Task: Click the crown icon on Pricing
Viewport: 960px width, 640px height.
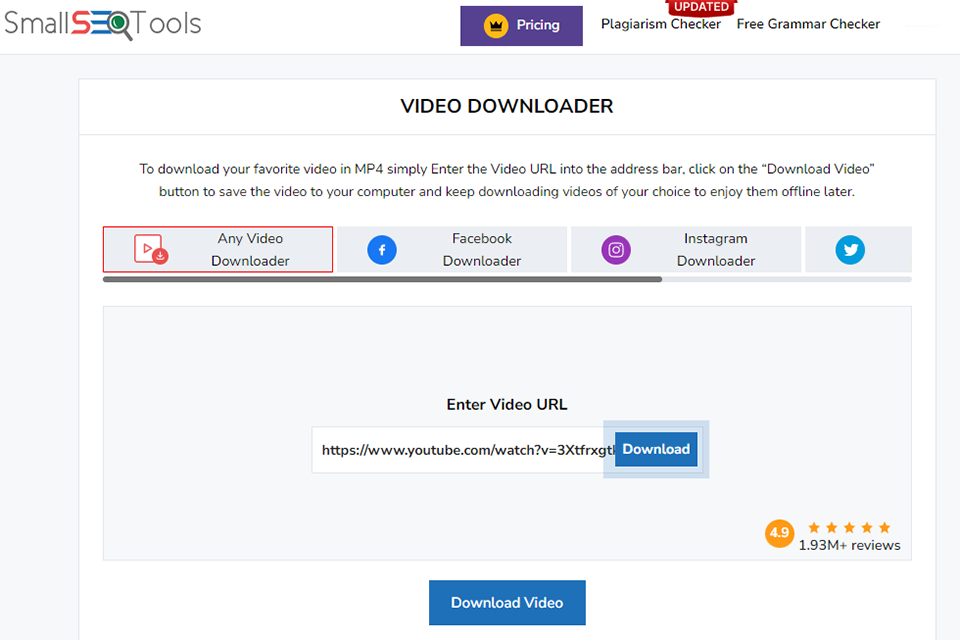Action: (x=496, y=26)
